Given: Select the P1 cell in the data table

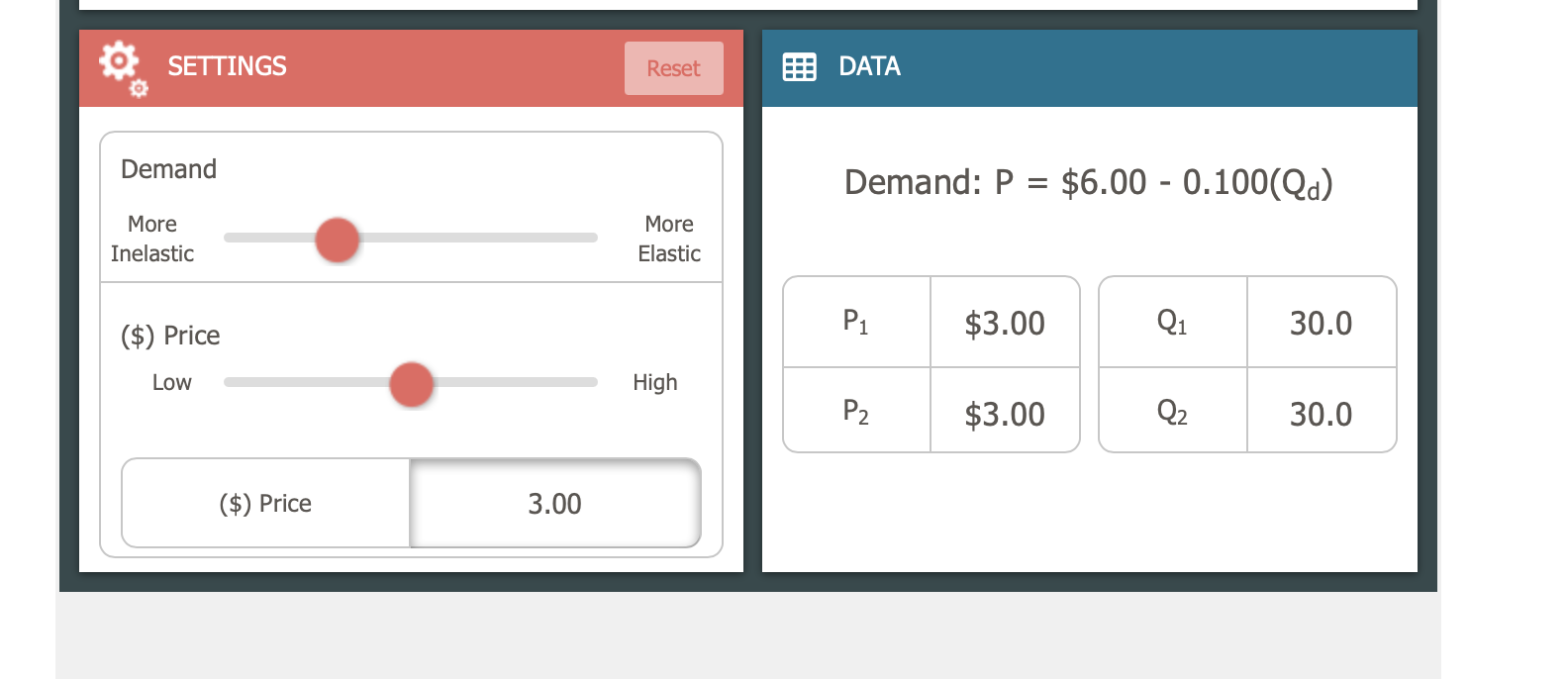Looking at the screenshot, I should pos(855,322).
